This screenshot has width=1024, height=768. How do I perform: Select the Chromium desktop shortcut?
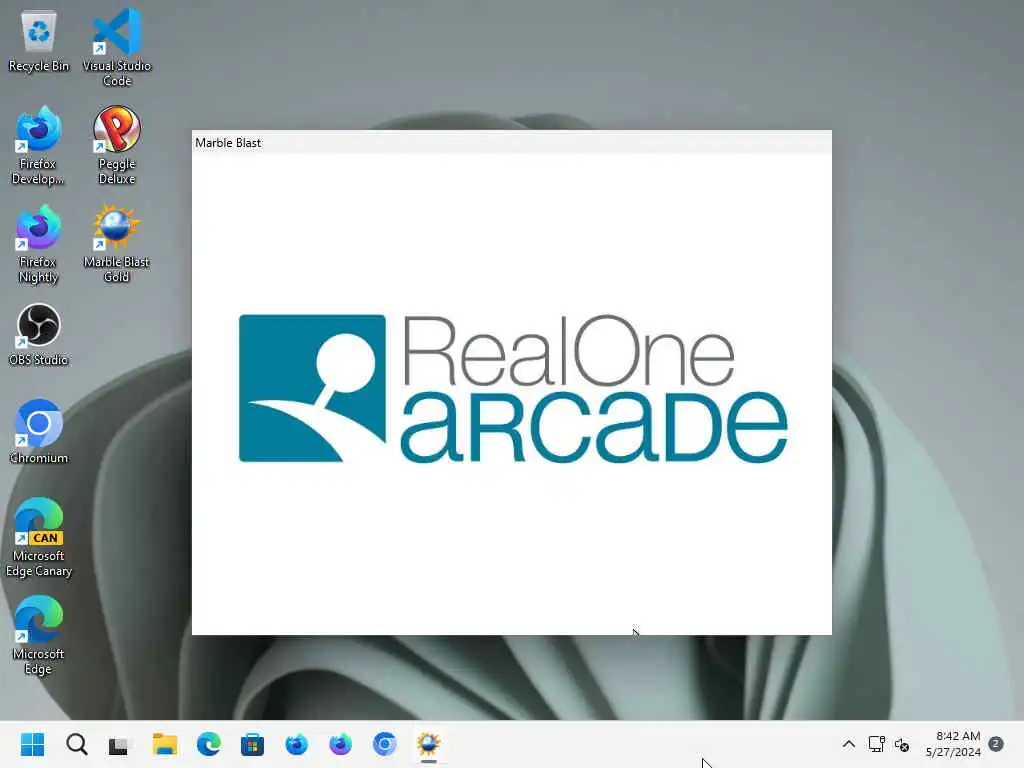39,432
